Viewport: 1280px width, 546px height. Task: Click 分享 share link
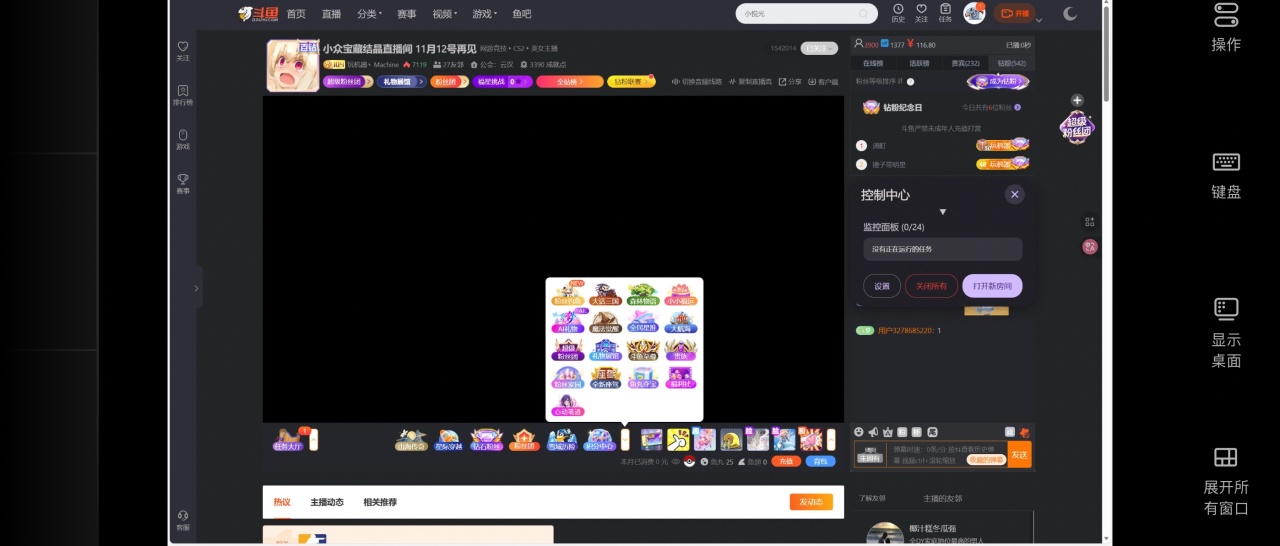[x=790, y=82]
